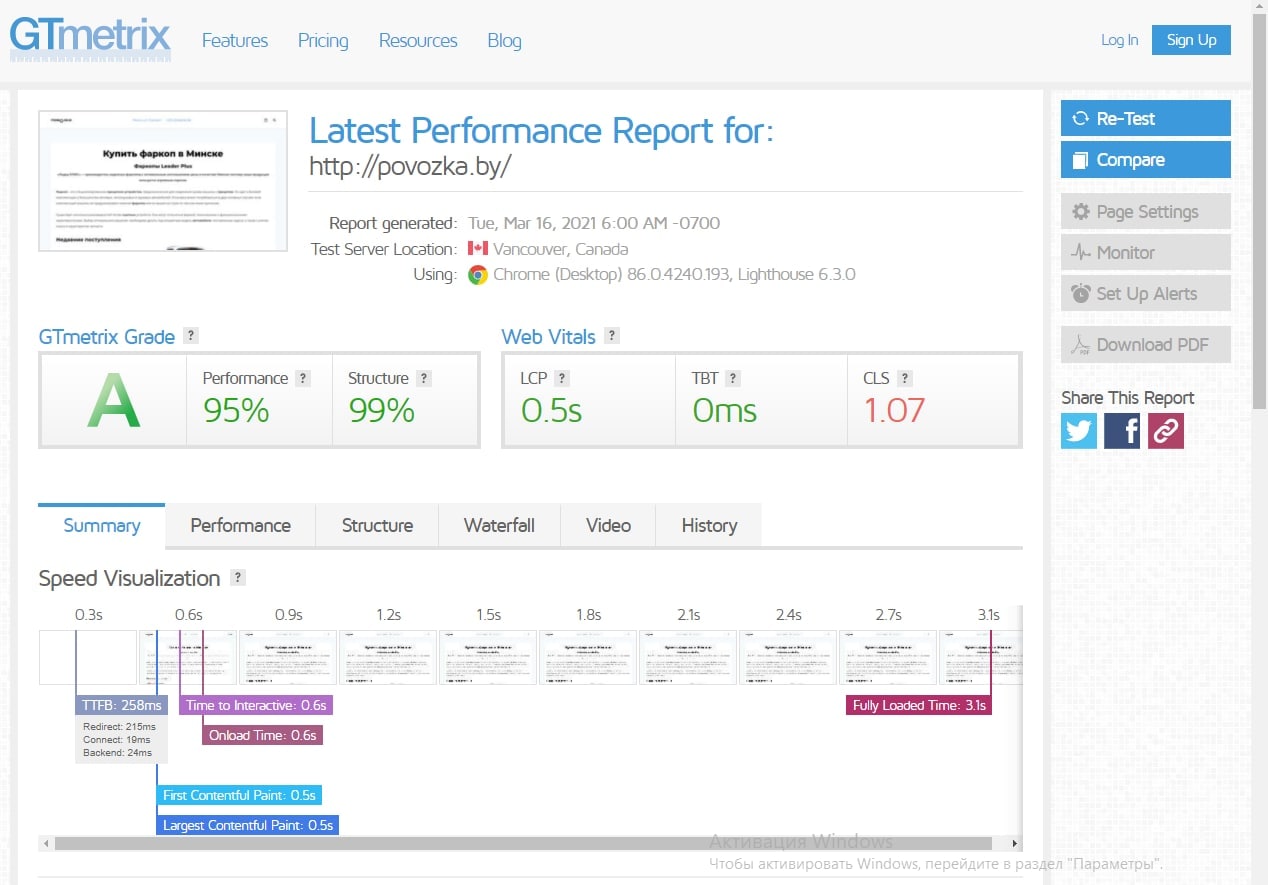Open help icon next to CLS
The image size is (1268, 885).
[905, 378]
